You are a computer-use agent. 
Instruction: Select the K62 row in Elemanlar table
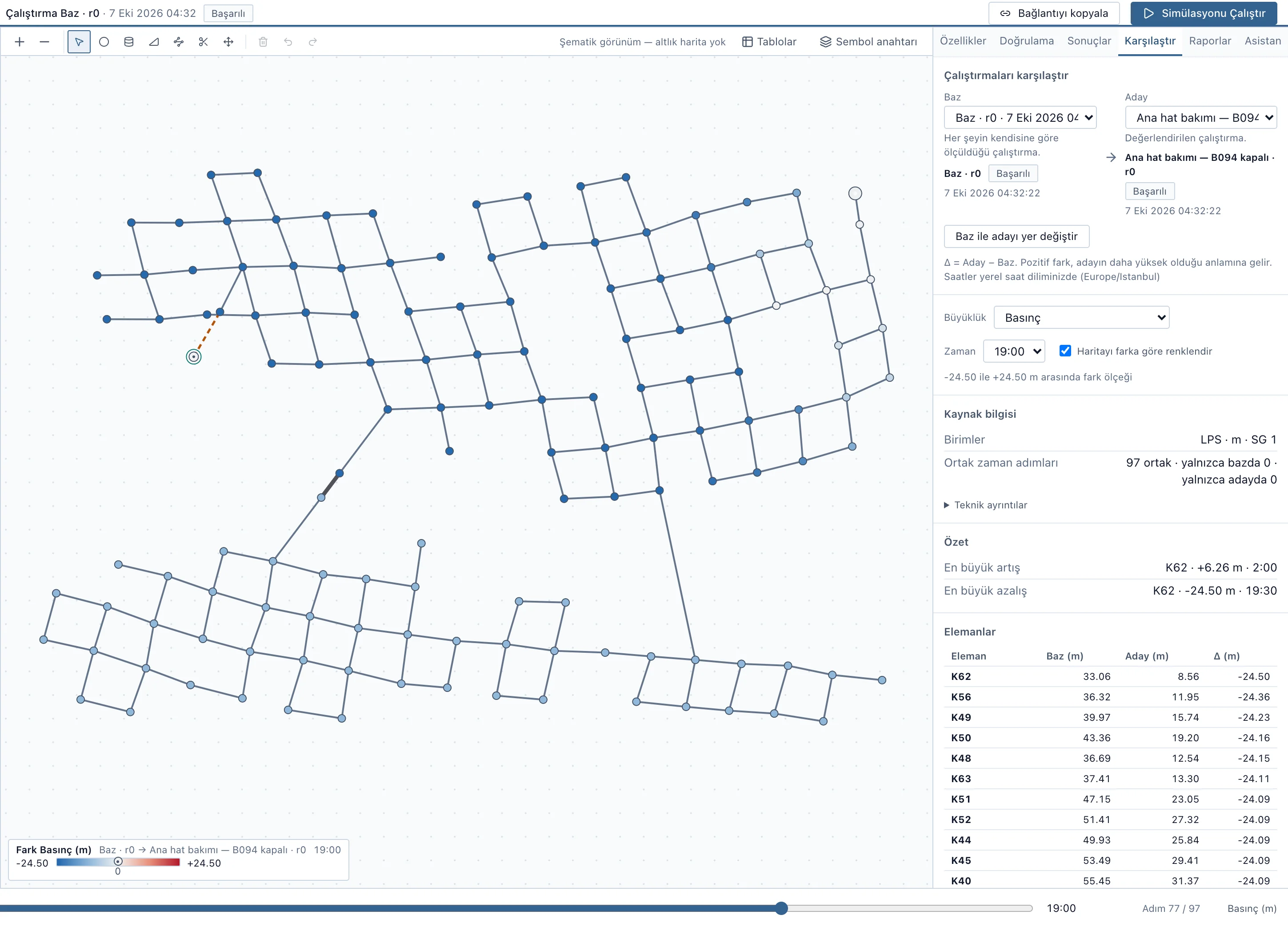coord(1110,676)
